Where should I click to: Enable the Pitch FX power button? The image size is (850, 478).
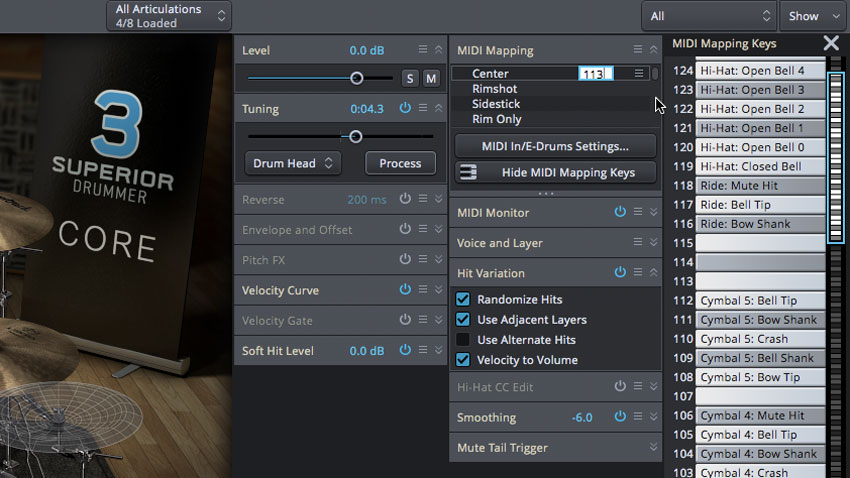405,260
